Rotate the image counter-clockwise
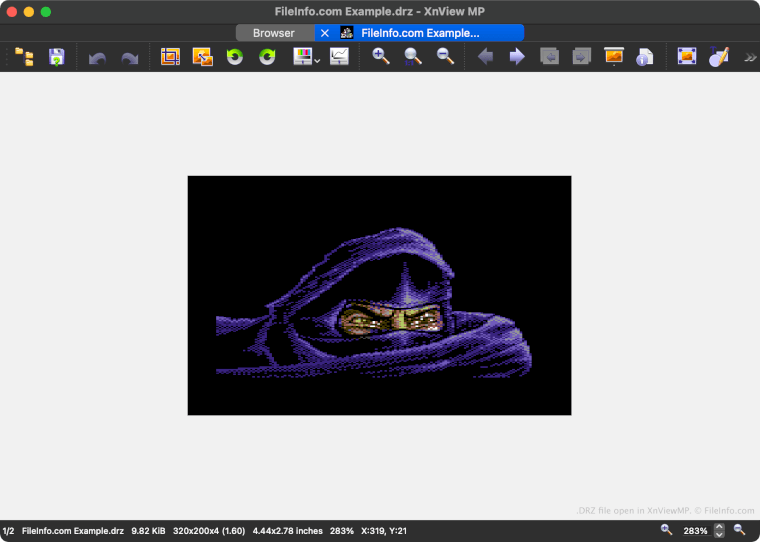The image size is (760, 542). [235, 57]
